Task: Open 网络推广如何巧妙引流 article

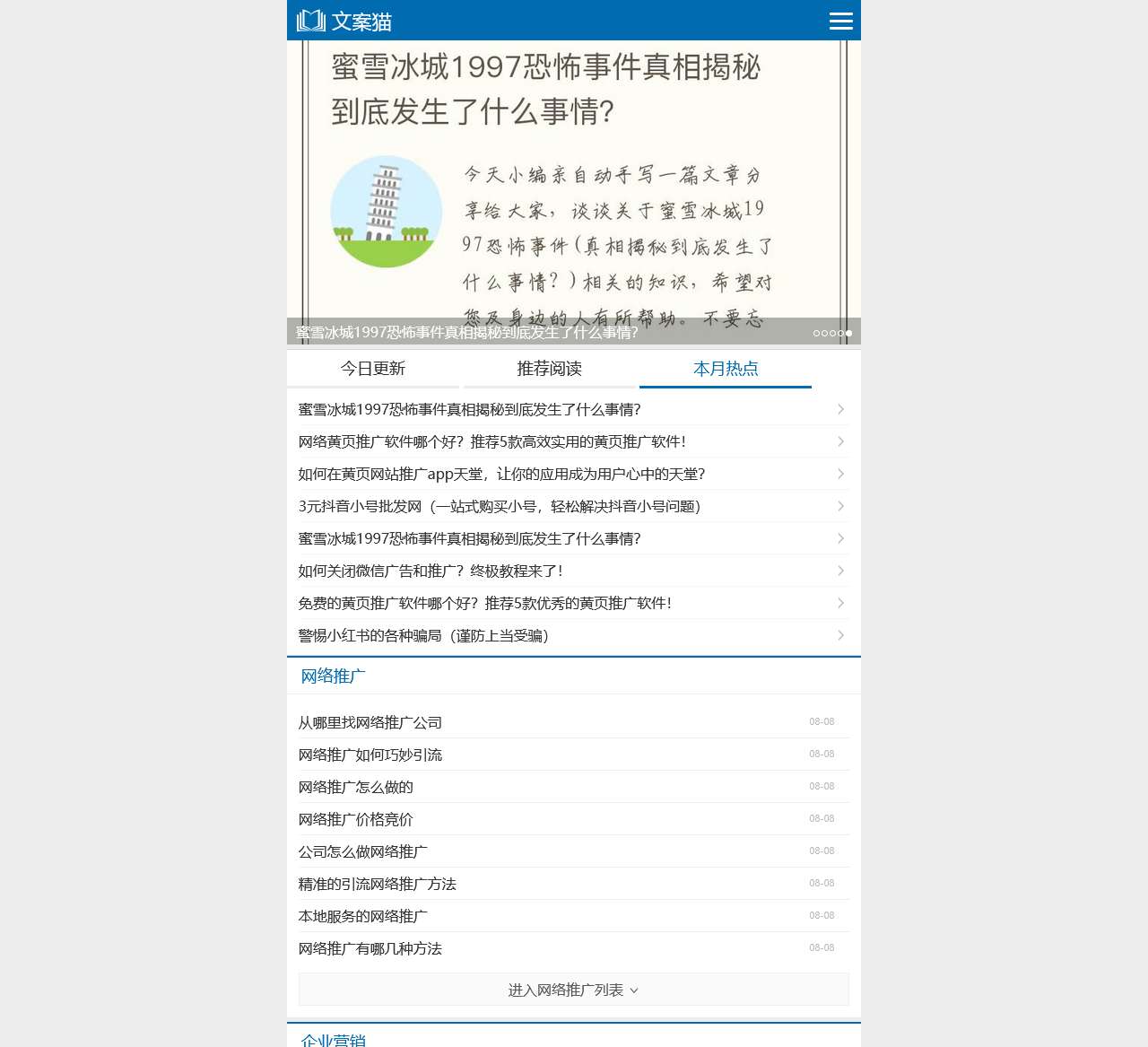Action: (370, 755)
